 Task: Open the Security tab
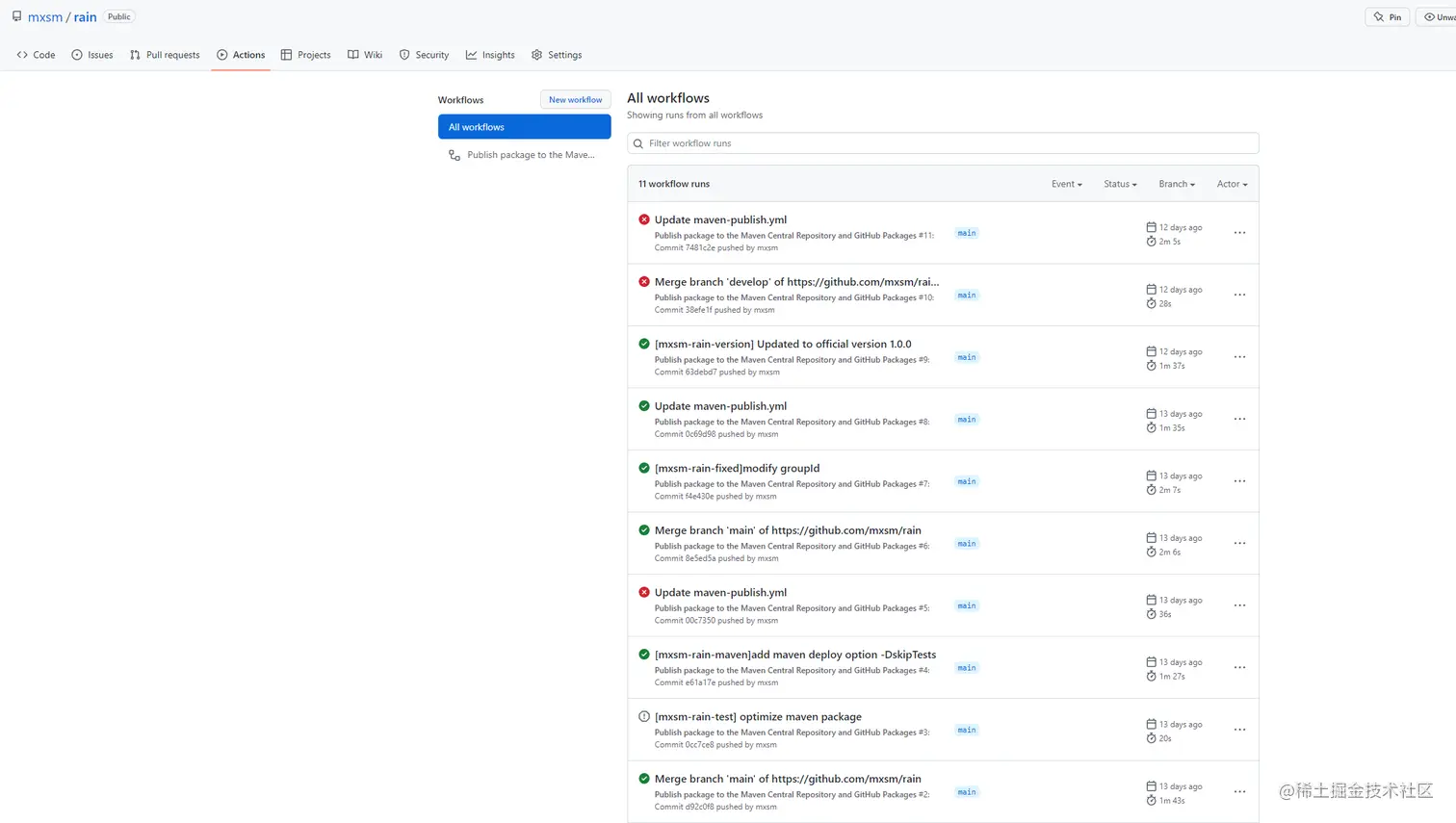pos(424,55)
